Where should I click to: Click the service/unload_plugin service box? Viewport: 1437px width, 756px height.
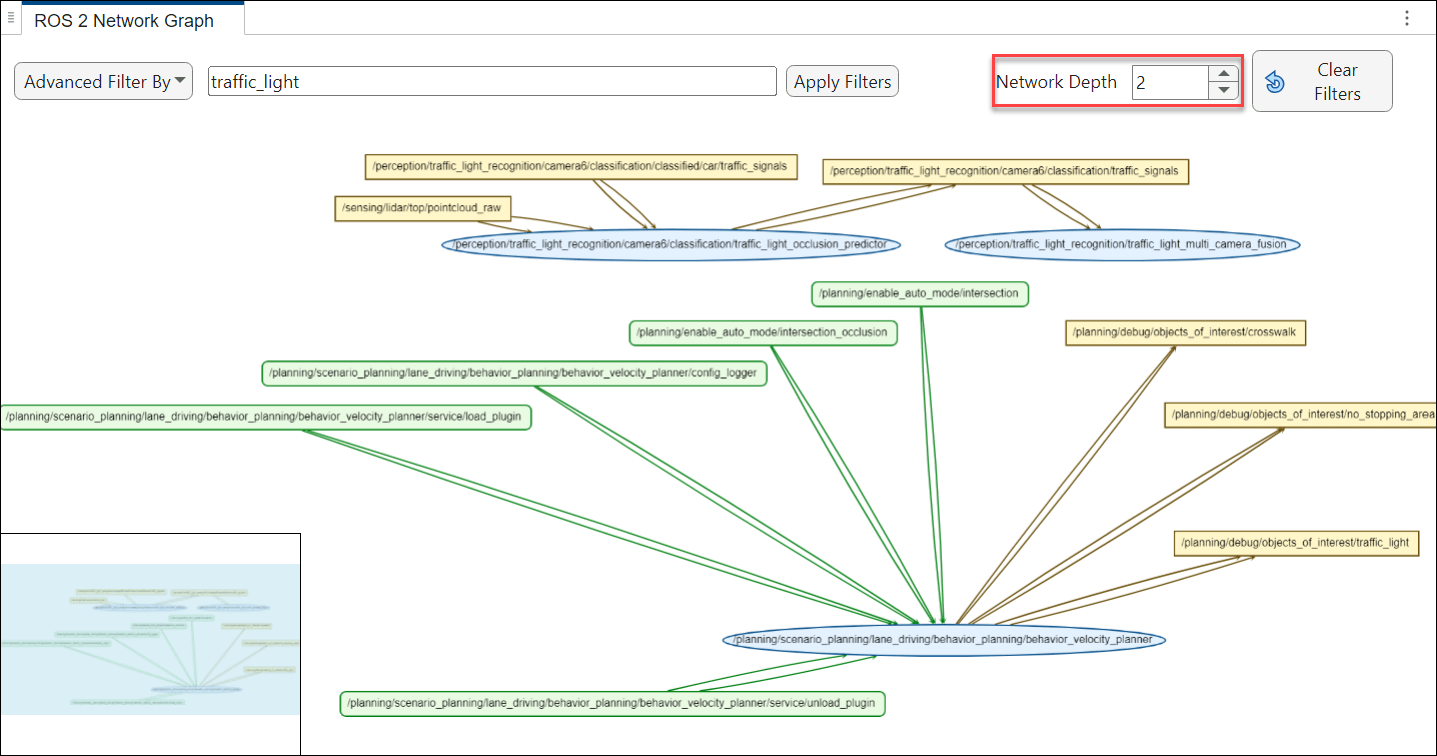tap(612, 704)
